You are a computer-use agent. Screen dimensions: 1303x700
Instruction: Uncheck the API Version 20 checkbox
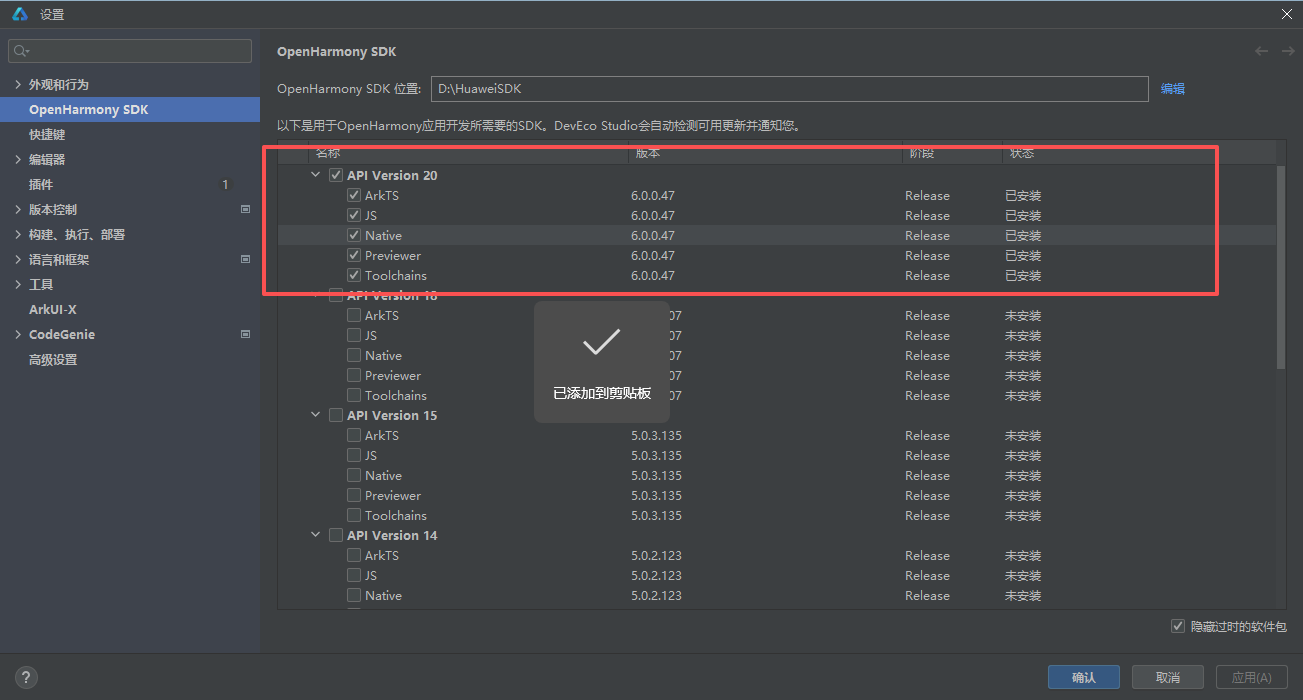[x=336, y=176]
